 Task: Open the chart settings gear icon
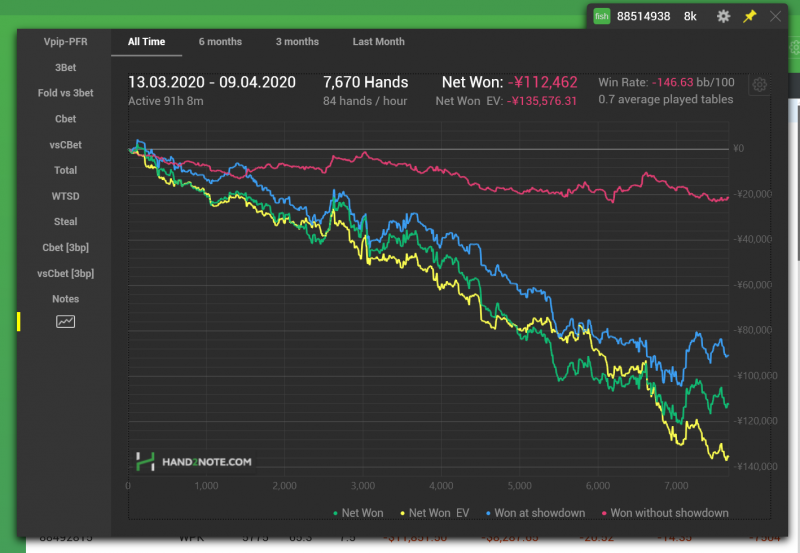(759, 85)
